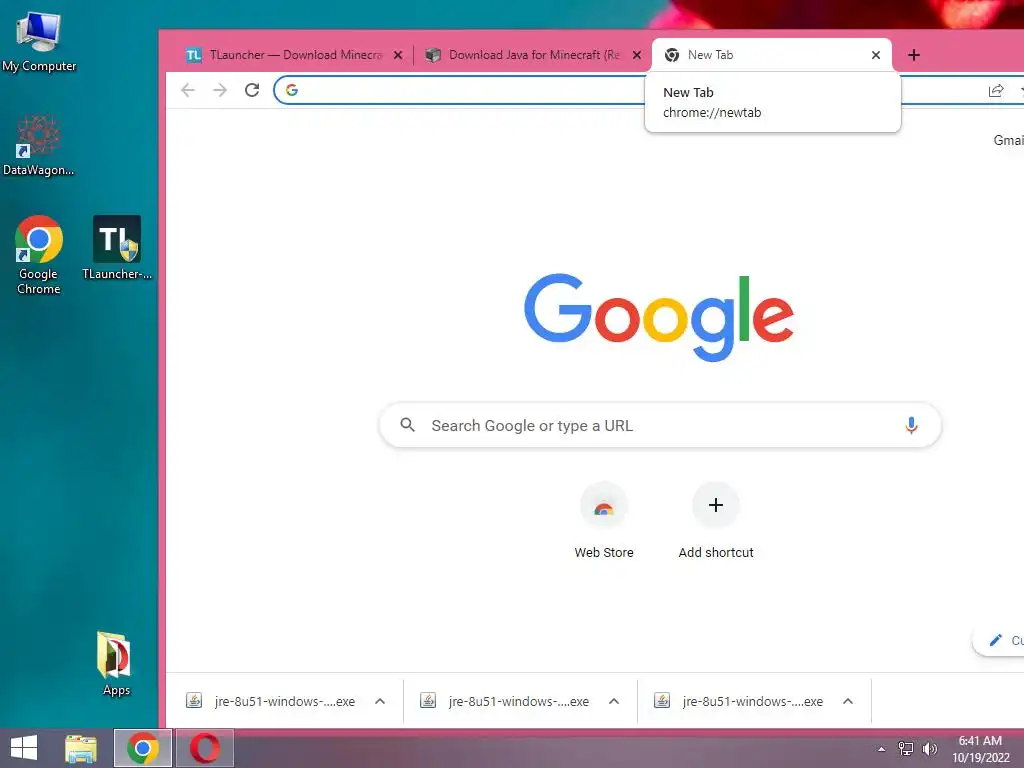Close the TLauncher tab
The width and height of the screenshot is (1024, 768).
(398, 55)
